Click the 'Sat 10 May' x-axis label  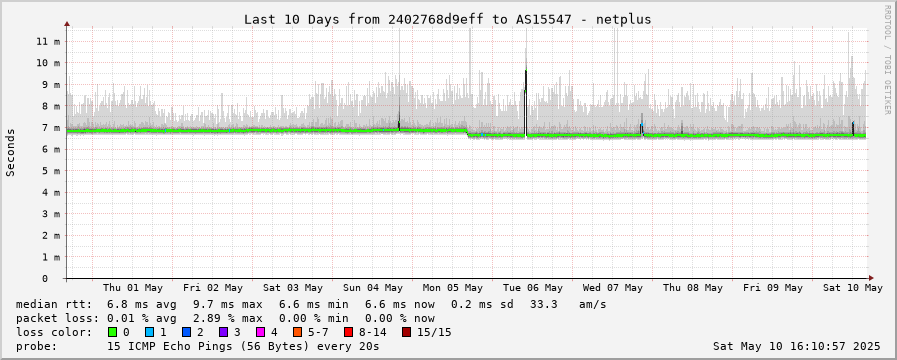pos(853,288)
